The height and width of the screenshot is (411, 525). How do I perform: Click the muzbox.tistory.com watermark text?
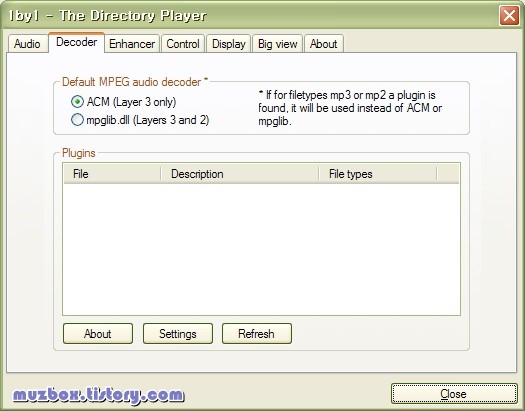pos(98,395)
